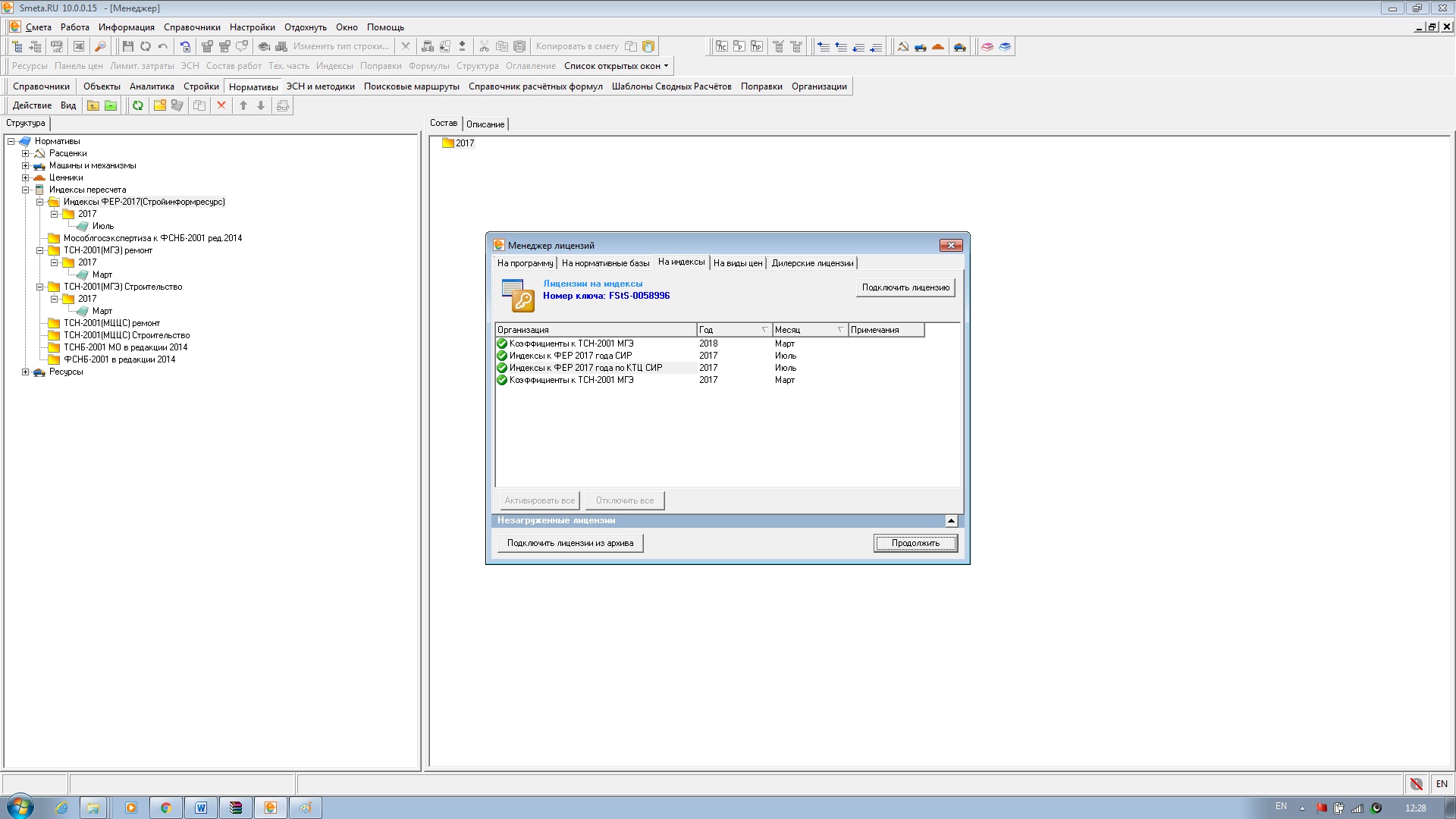Click Подключить лицензии из архива button

[570, 543]
